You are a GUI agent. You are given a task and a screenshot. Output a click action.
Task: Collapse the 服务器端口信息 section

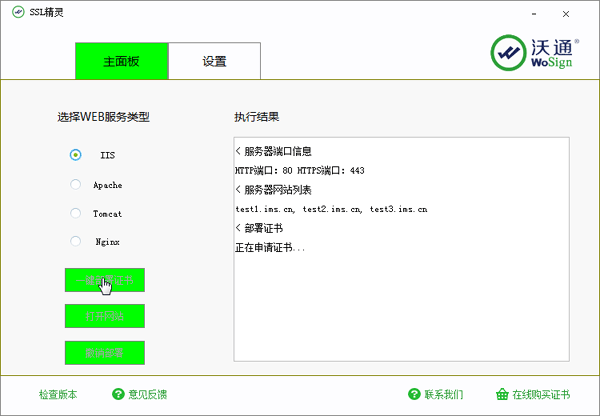click(x=238, y=152)
